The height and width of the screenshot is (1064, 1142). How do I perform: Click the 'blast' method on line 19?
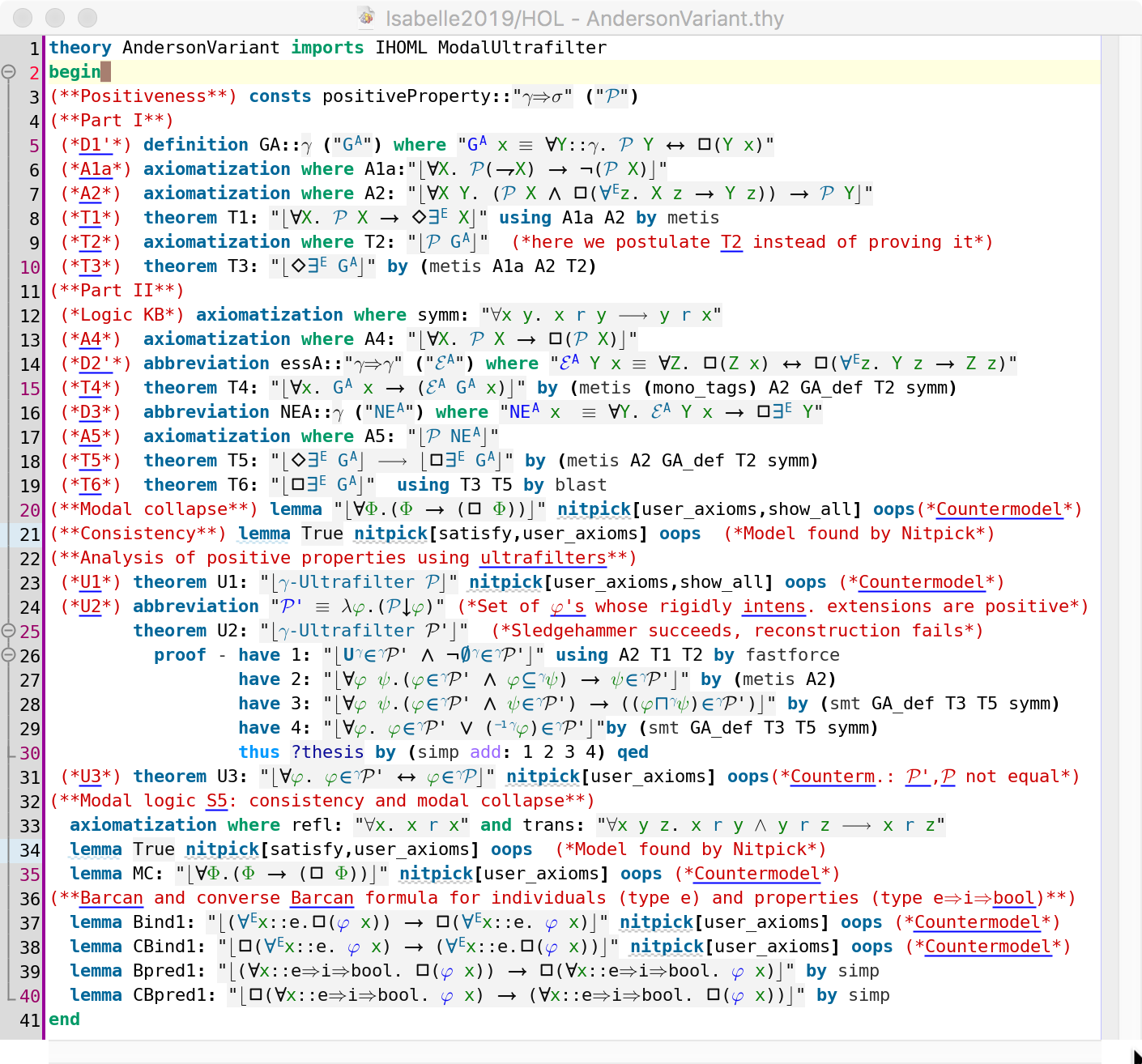click(x=581, y=485)
